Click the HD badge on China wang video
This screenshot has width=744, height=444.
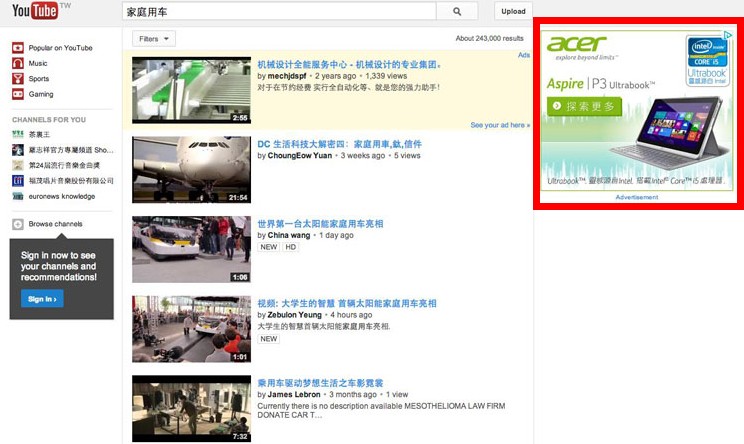click(291, 247)
